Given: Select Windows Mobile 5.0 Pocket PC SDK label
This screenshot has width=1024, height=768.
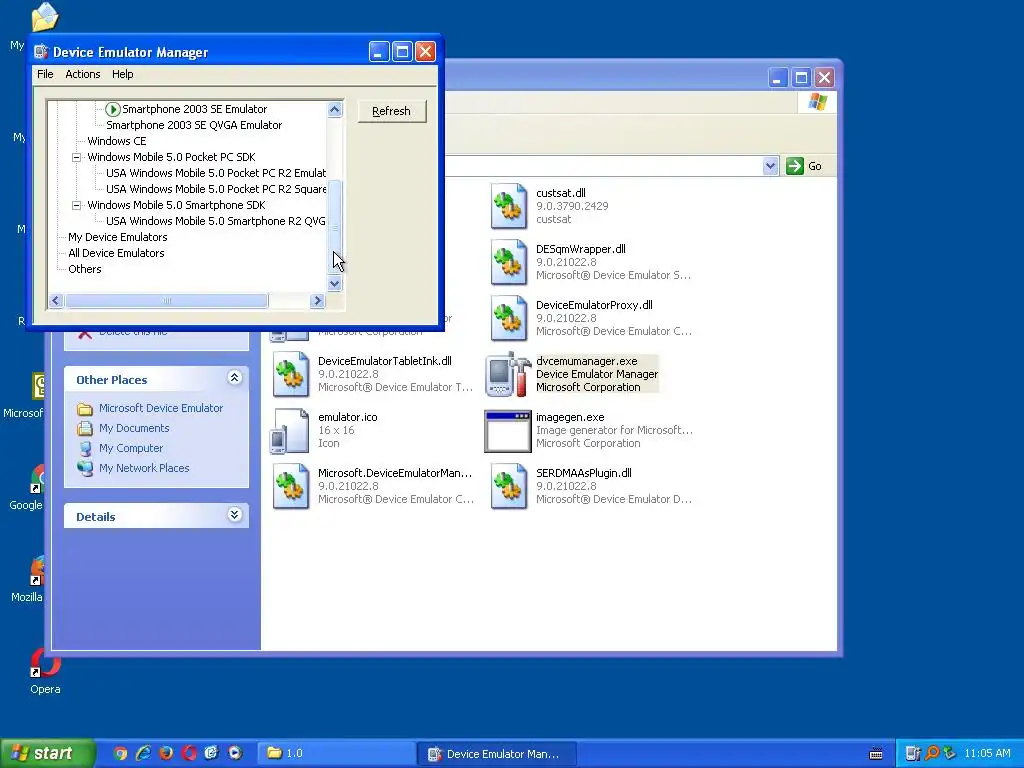Looking at the screenshot, I should point(171,157).
